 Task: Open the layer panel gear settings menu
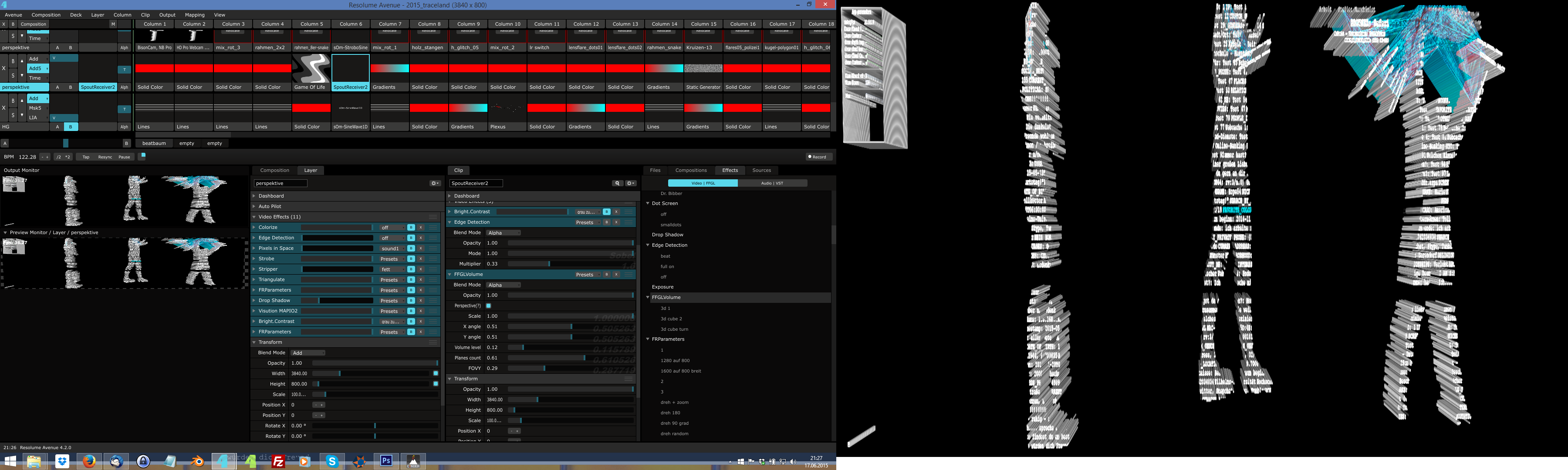tap(435, 183)
